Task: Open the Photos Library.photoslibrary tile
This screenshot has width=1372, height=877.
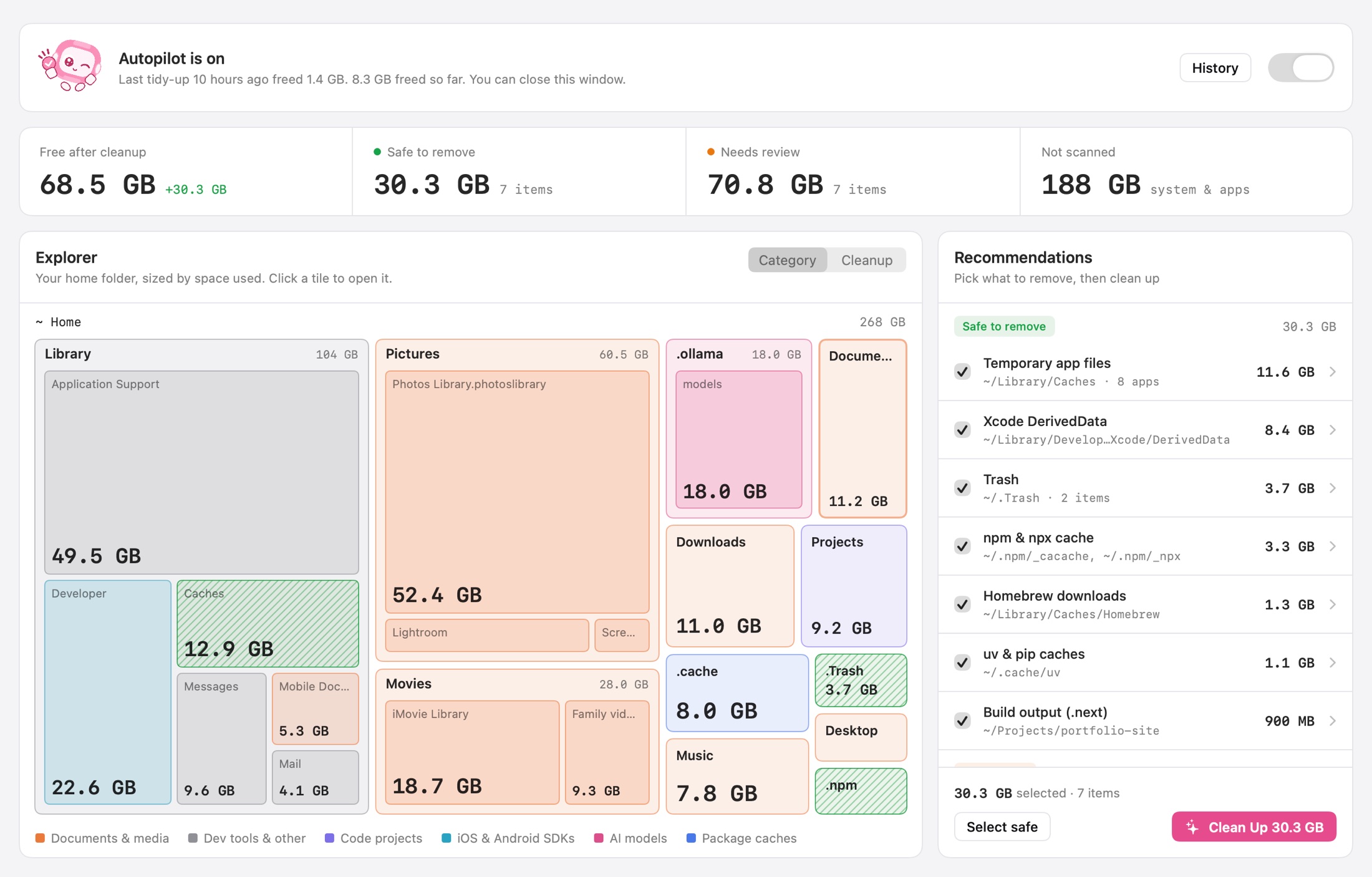Action: click(517, 492)
